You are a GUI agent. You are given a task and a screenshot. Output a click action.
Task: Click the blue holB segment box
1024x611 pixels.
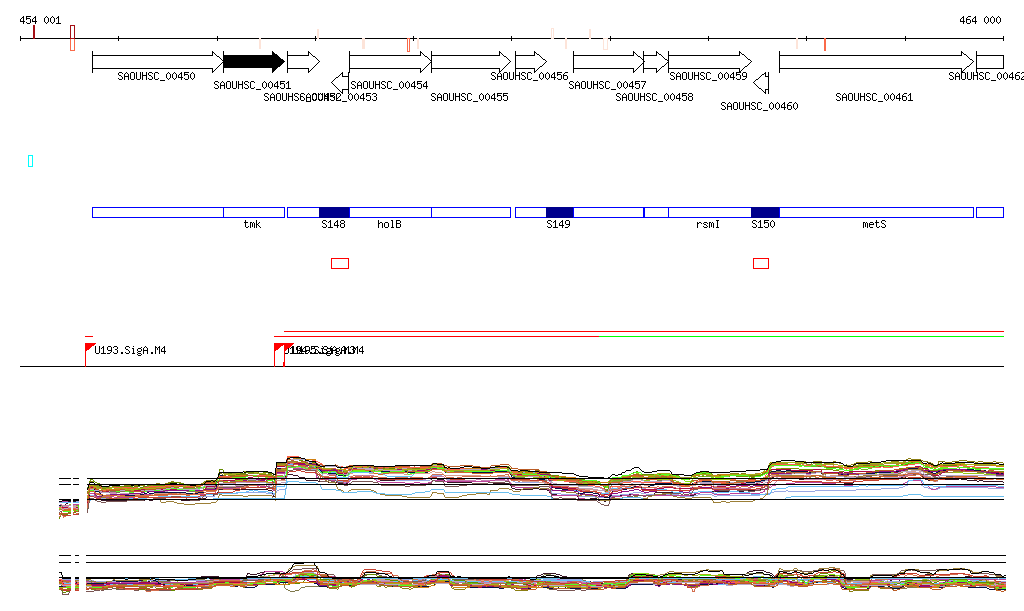click(x=391, y=212)
